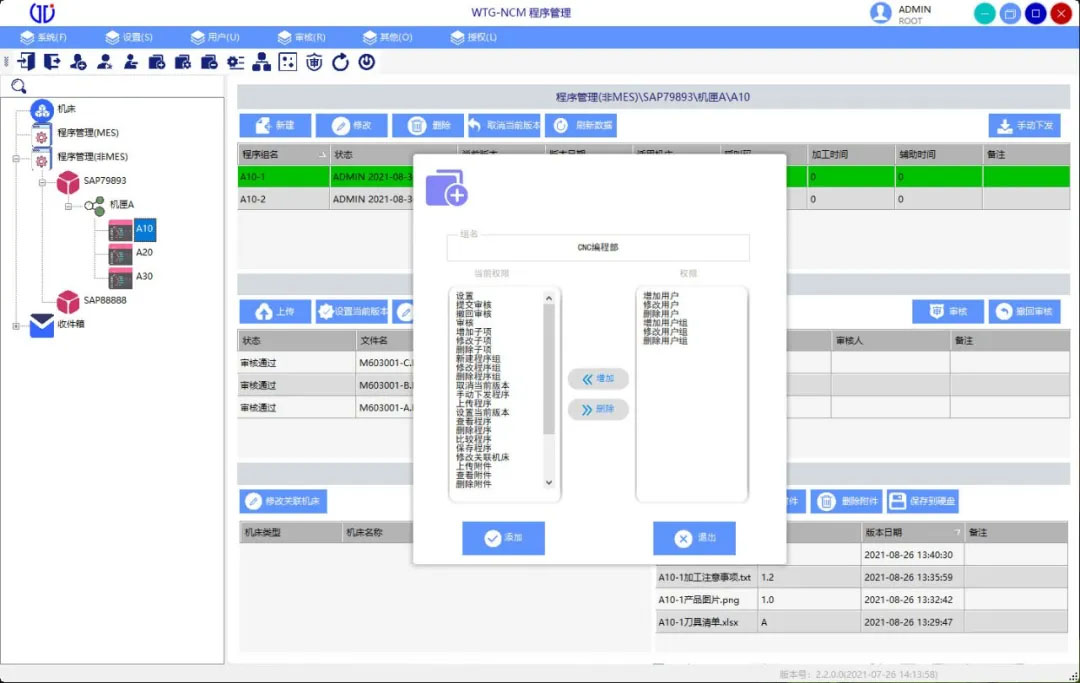Click the edit user toolbar icon
Image resolution: width=1080 pixels, height=683 pixels.
point(105,62)
